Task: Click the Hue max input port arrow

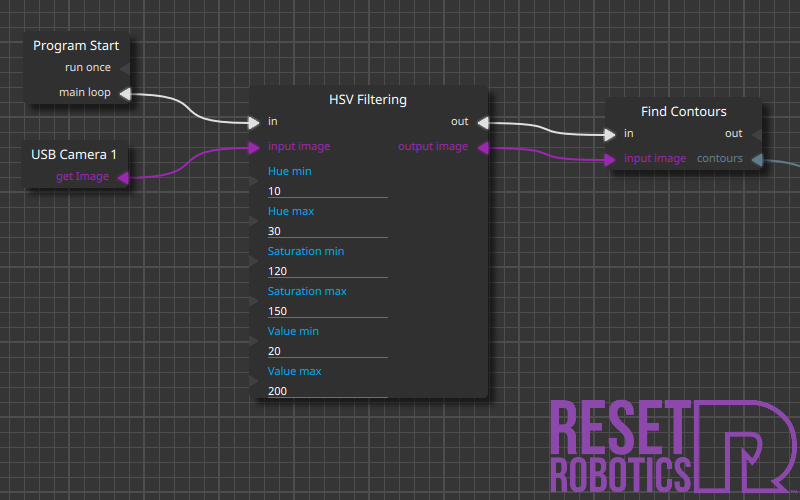Action: coord(254,221)
